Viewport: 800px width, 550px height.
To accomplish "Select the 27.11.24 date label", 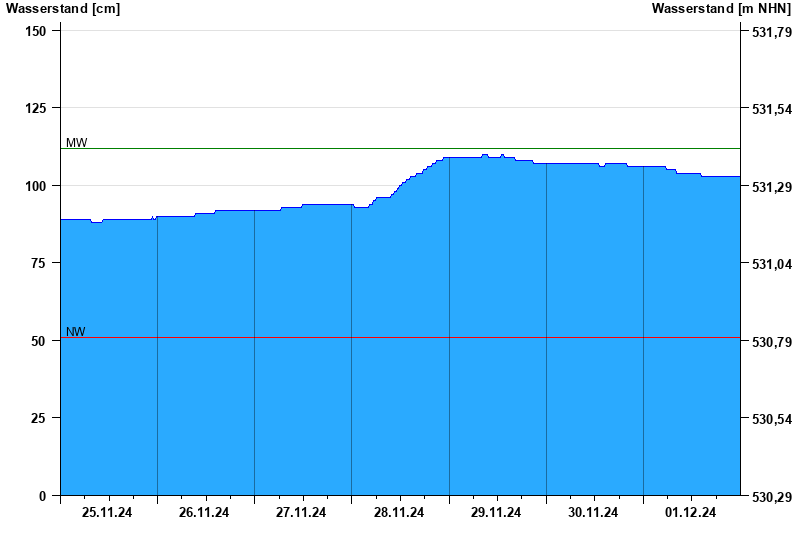I will coord(301,512).
